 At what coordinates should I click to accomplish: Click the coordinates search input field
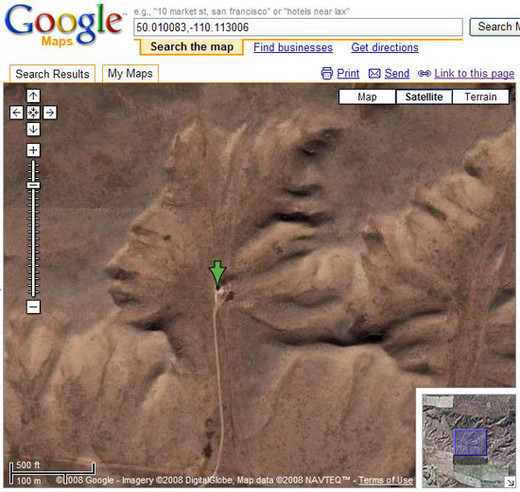pos(298,27)
